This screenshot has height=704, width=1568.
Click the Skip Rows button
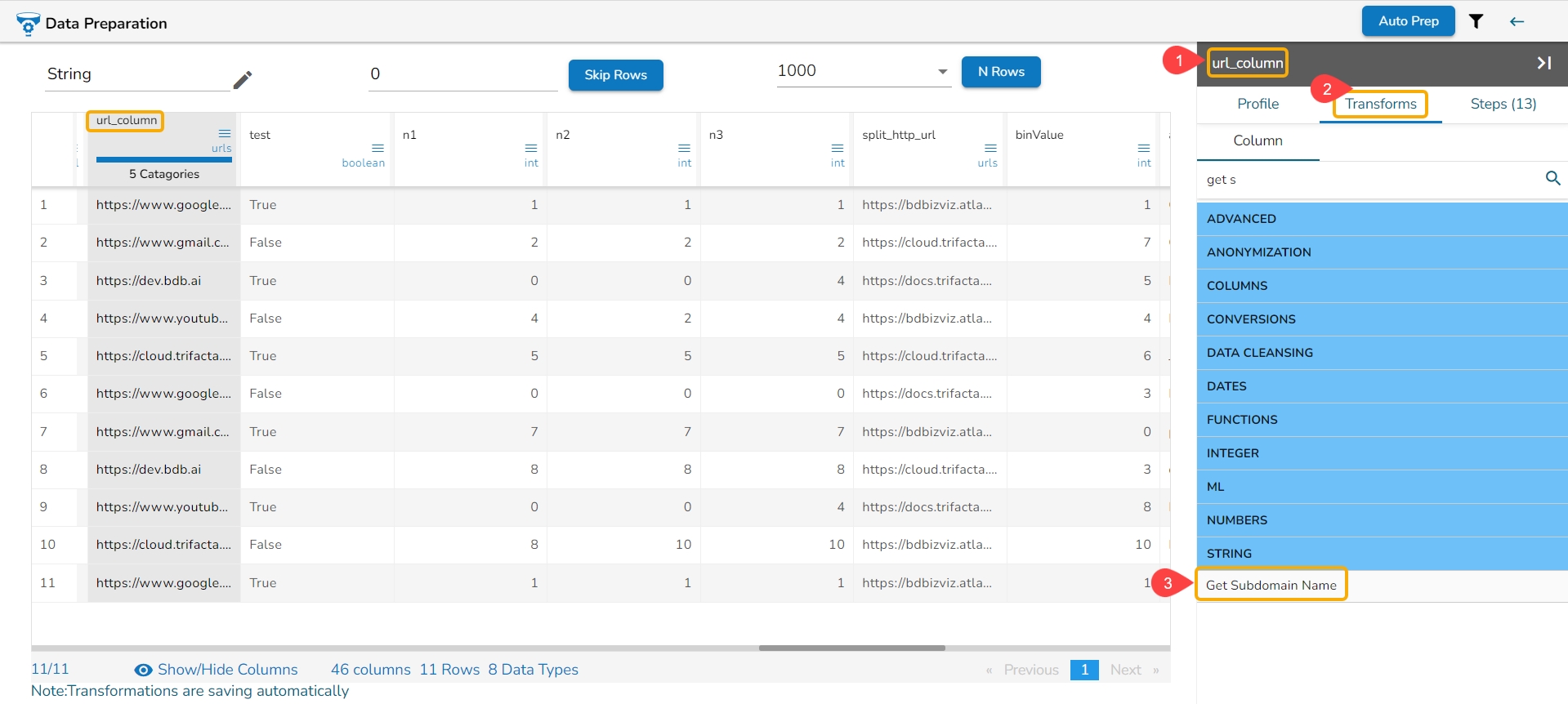click(x=615, y=75)
